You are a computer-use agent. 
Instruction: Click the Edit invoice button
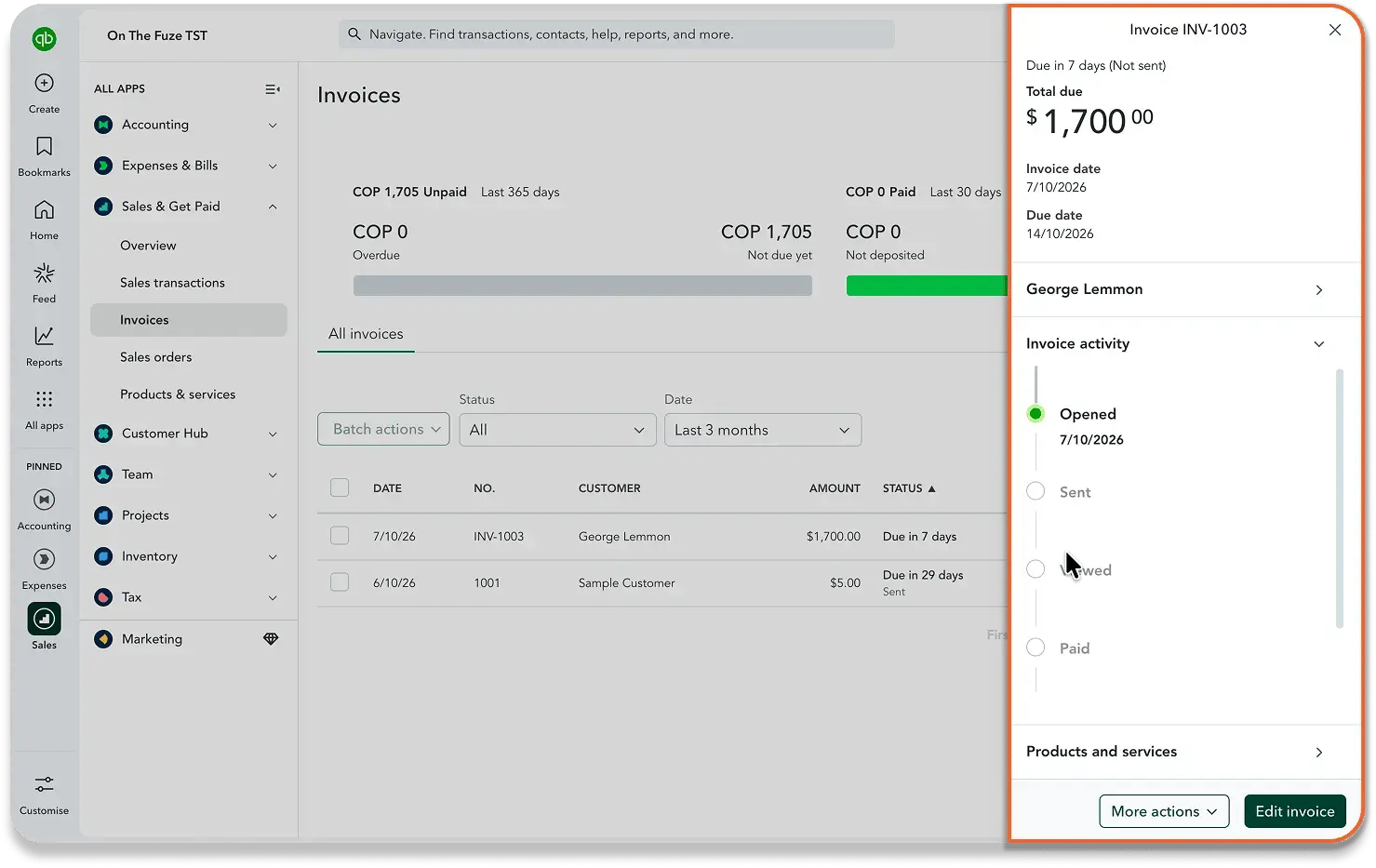1295,811
